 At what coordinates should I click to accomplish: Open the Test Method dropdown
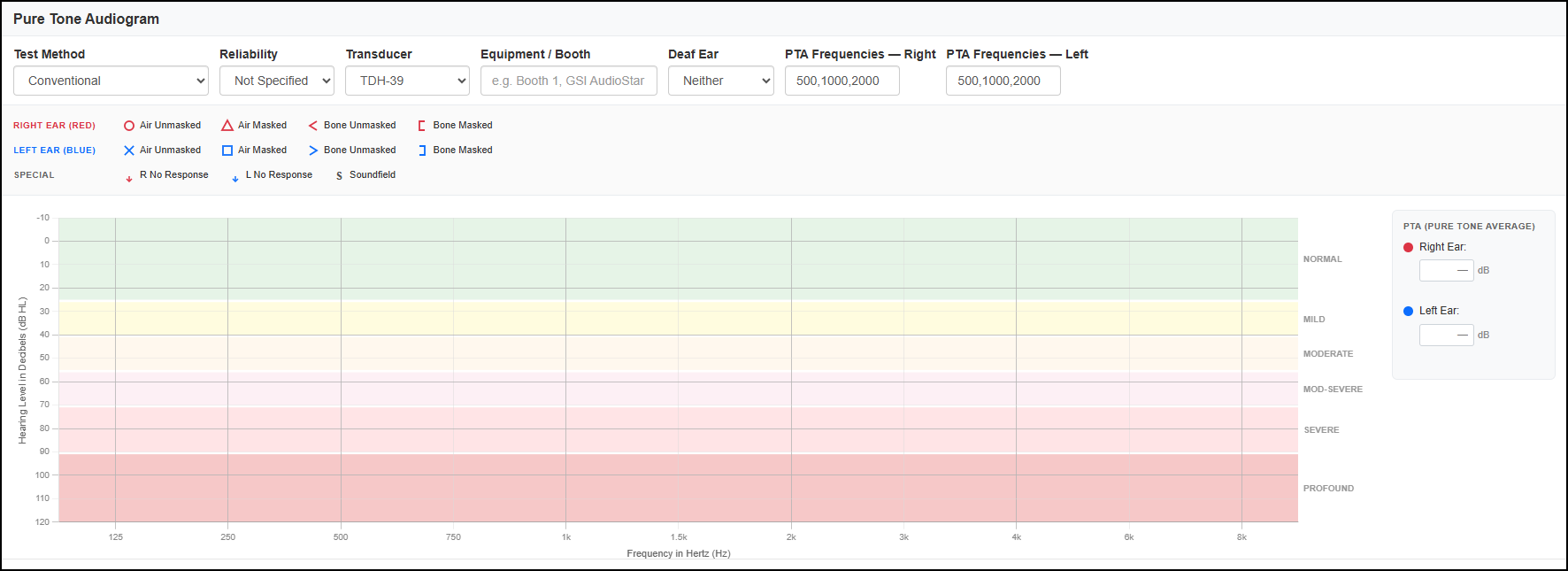[x=111, y=81]
